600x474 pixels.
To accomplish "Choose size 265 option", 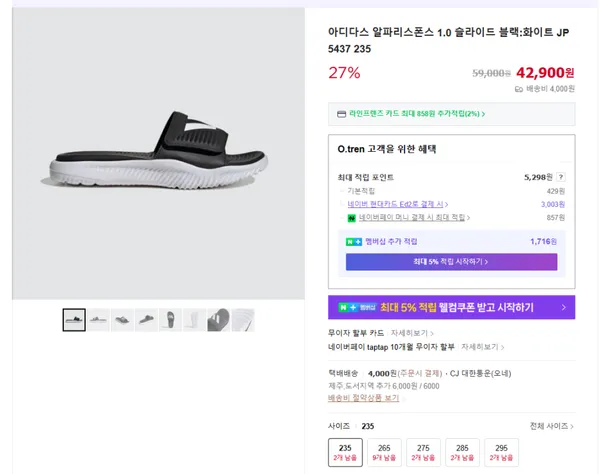I will pos(384,452).
